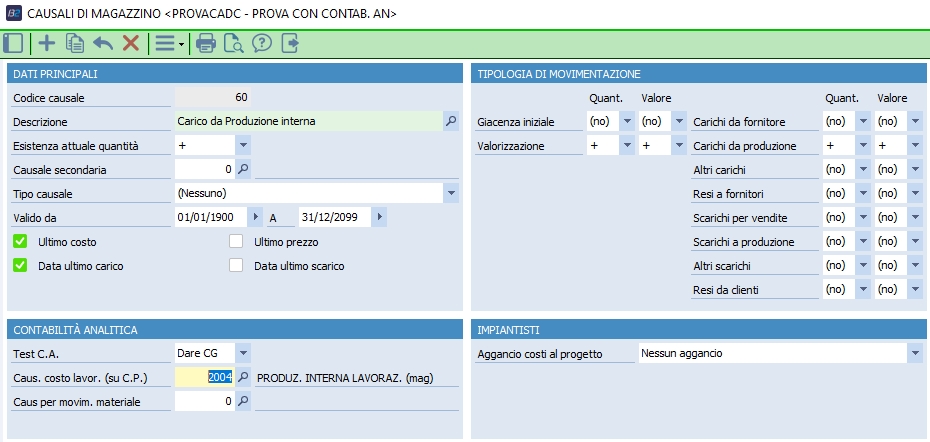Click the plus icon to add new record
This screenshot has height=442, width=930.
click(46, 43)
